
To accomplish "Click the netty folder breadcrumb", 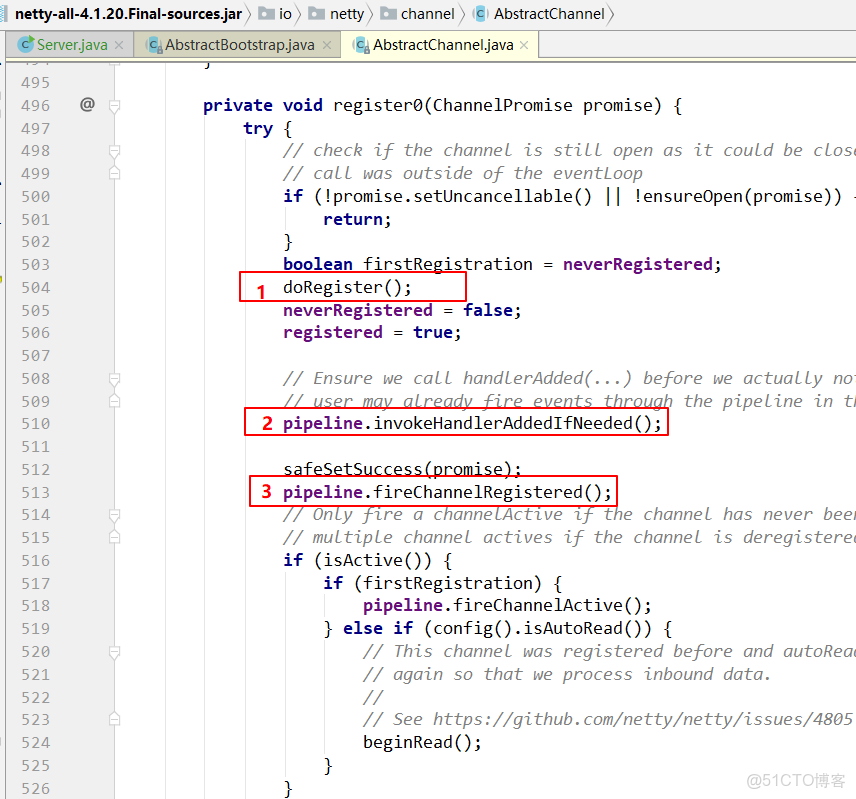I will 336,14.
